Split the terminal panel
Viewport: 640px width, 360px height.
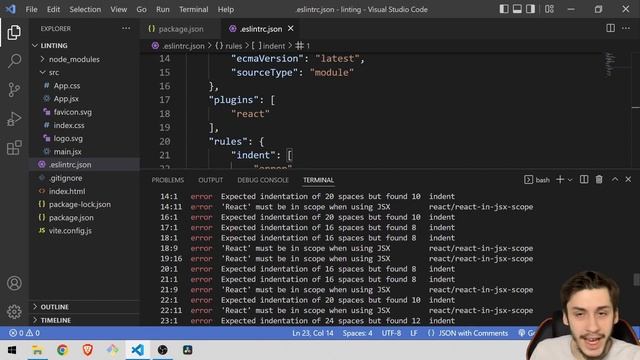584,180
